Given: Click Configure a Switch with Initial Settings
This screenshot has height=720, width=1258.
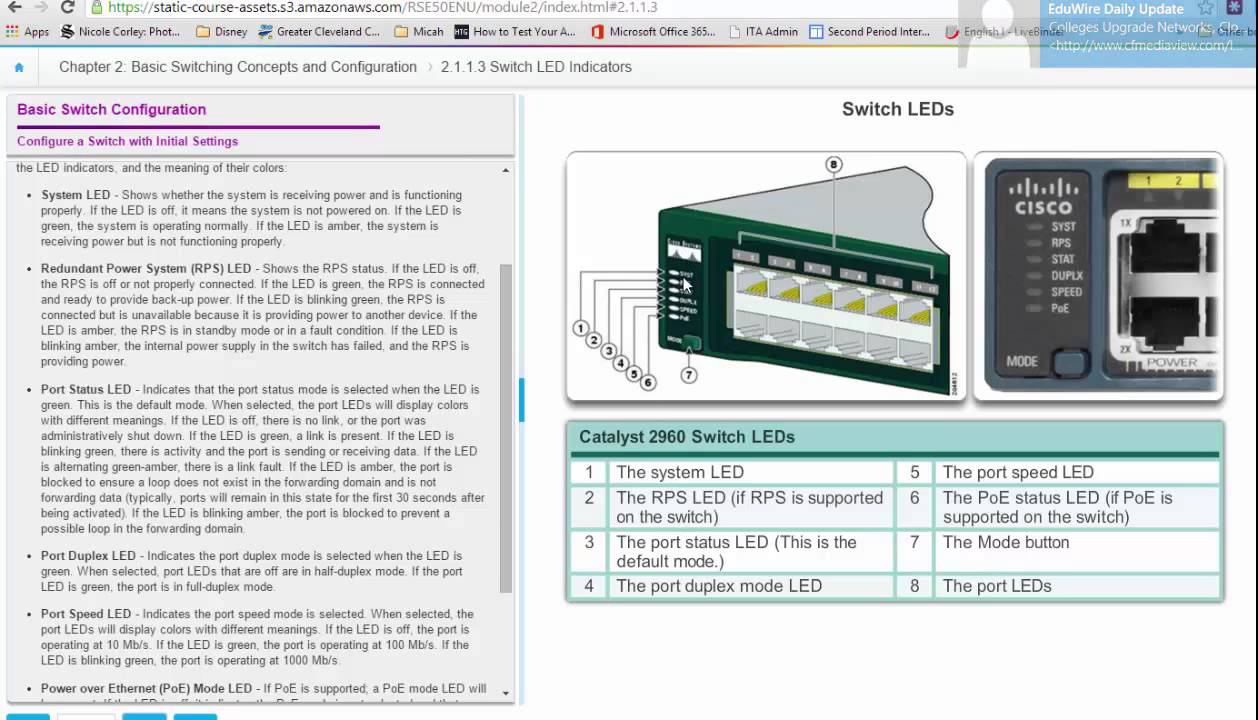Looking at the screenshot, I should pos(127,141).
